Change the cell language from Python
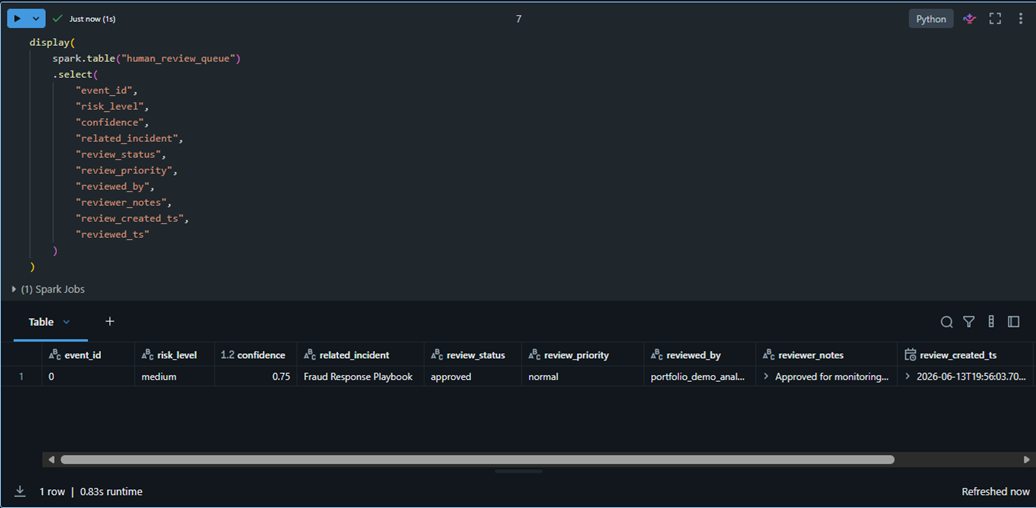The width and height of the screenshot is (1036, 508). (931, 18)
